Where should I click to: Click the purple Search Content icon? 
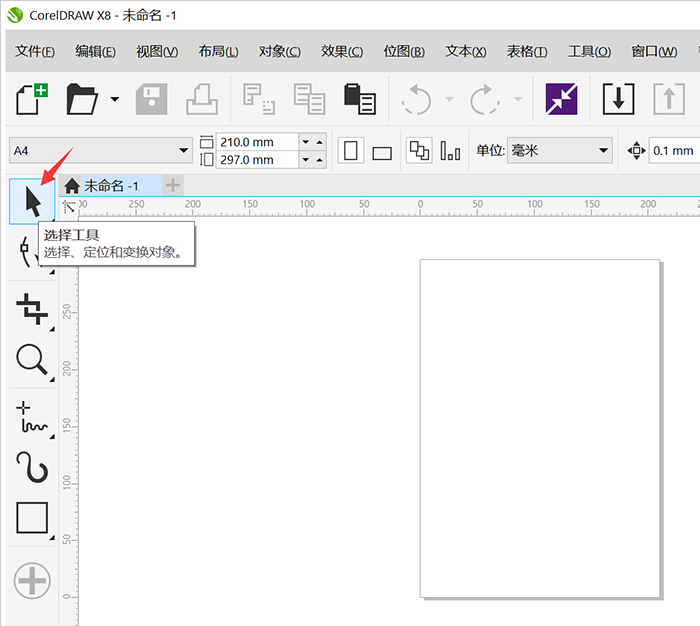(561, 99)
